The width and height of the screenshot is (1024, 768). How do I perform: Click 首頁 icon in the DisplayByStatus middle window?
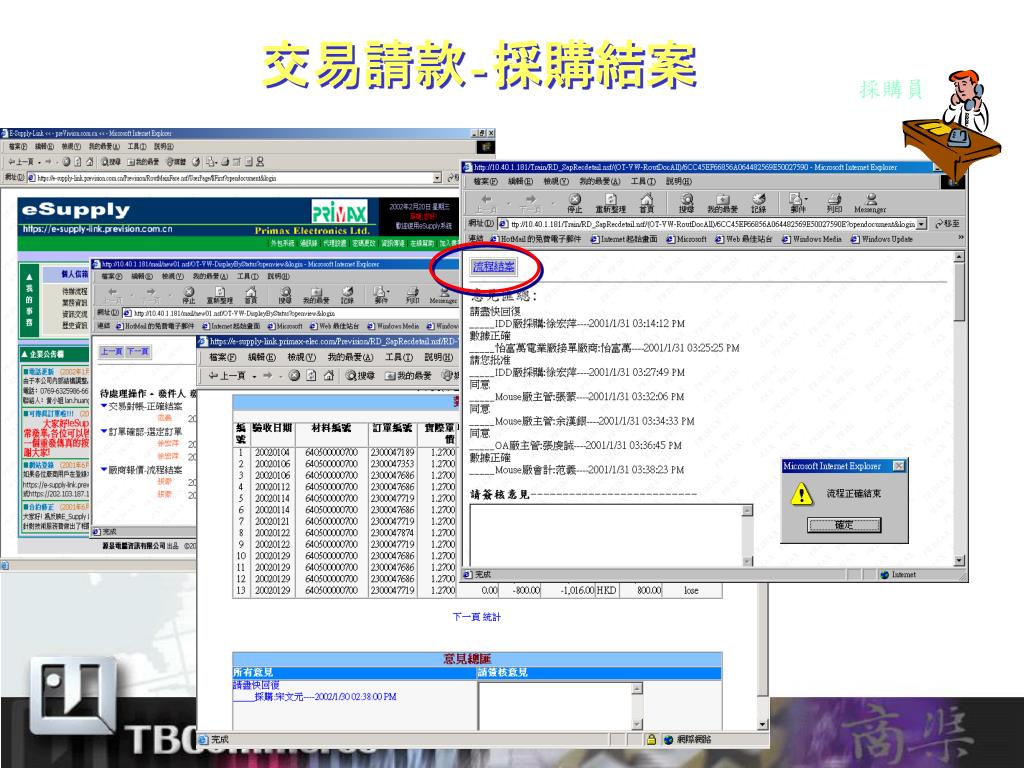pos(251,295)
